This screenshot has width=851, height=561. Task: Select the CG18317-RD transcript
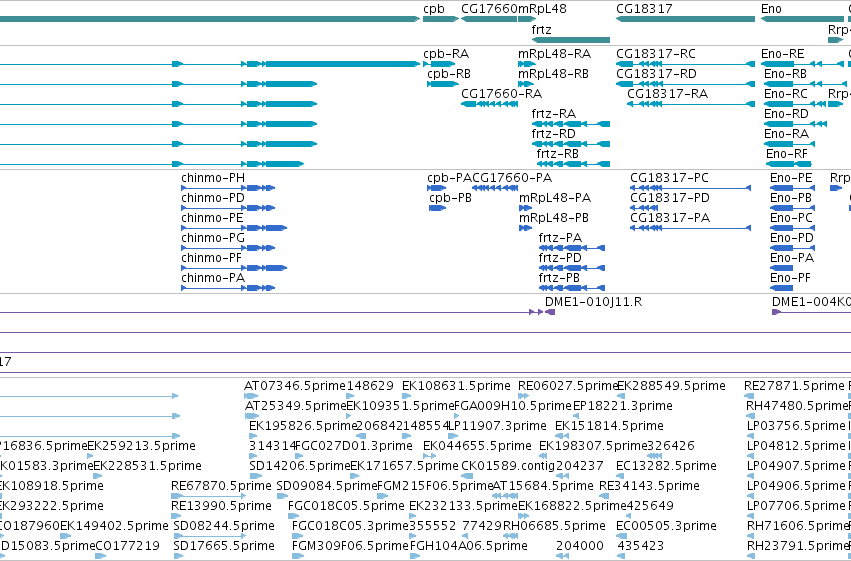click(685, 84)
